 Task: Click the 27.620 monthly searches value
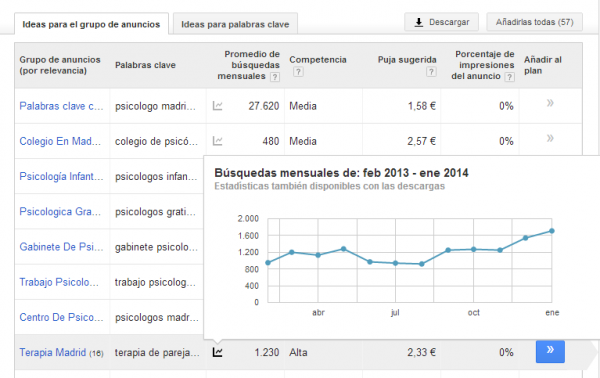[x=264, y=106]
